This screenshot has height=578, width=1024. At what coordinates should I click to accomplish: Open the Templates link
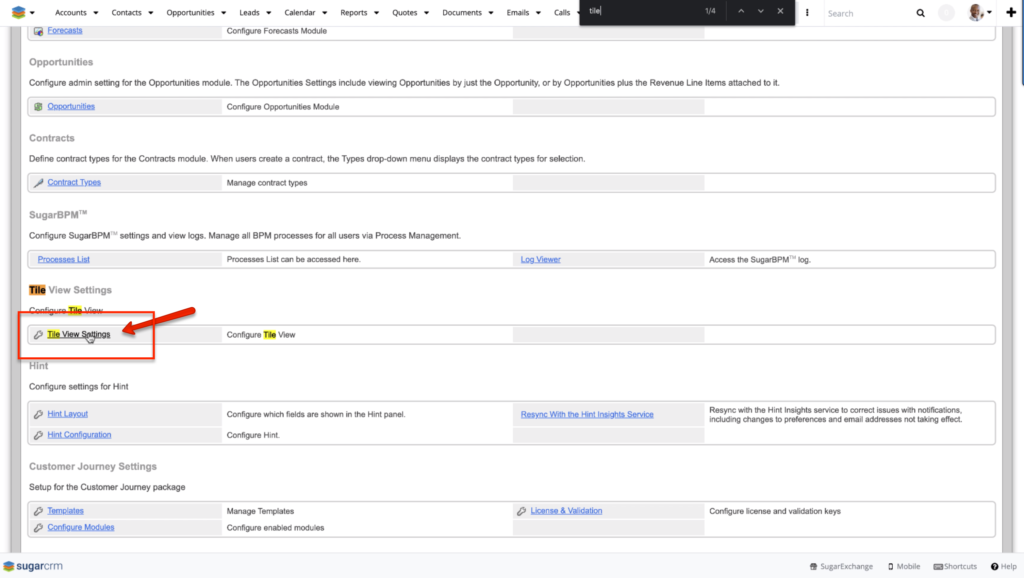pyautogui.click(x=65, y=511)
